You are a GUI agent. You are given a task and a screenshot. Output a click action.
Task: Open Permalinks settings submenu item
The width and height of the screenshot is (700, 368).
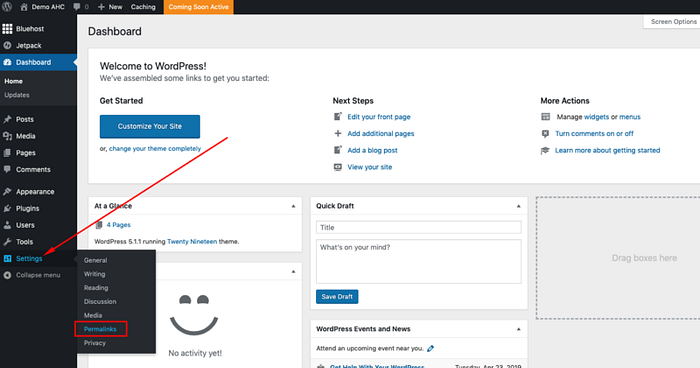(100, 329)
